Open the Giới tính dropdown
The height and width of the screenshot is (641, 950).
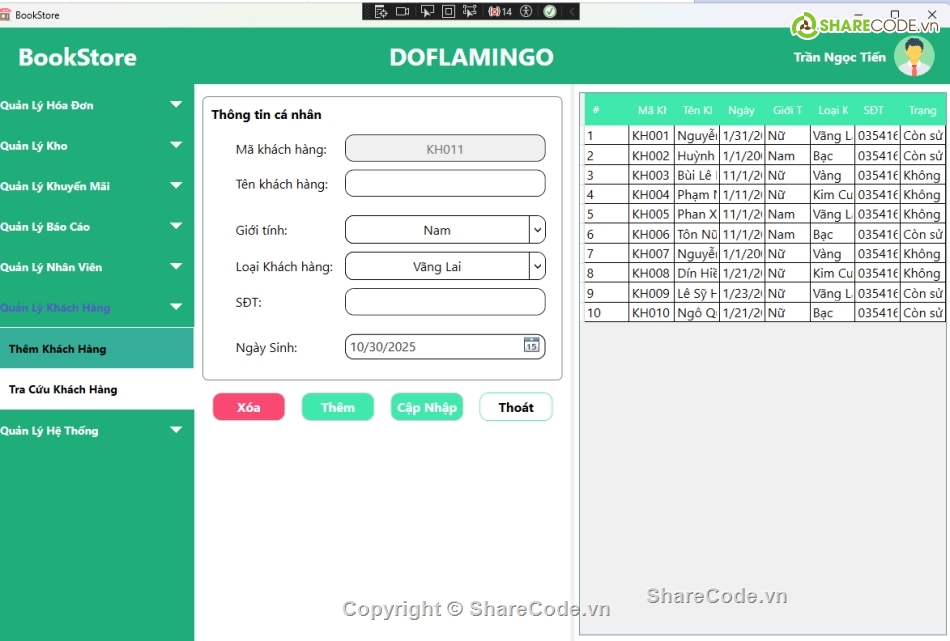click(x=537, y=230)
